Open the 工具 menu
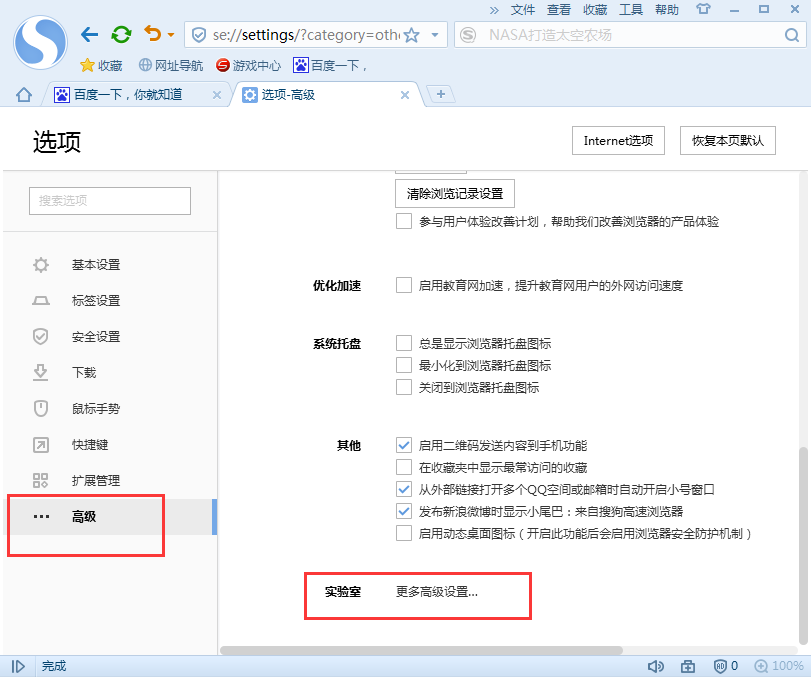The image size is (811, 677). coord(631,9)
